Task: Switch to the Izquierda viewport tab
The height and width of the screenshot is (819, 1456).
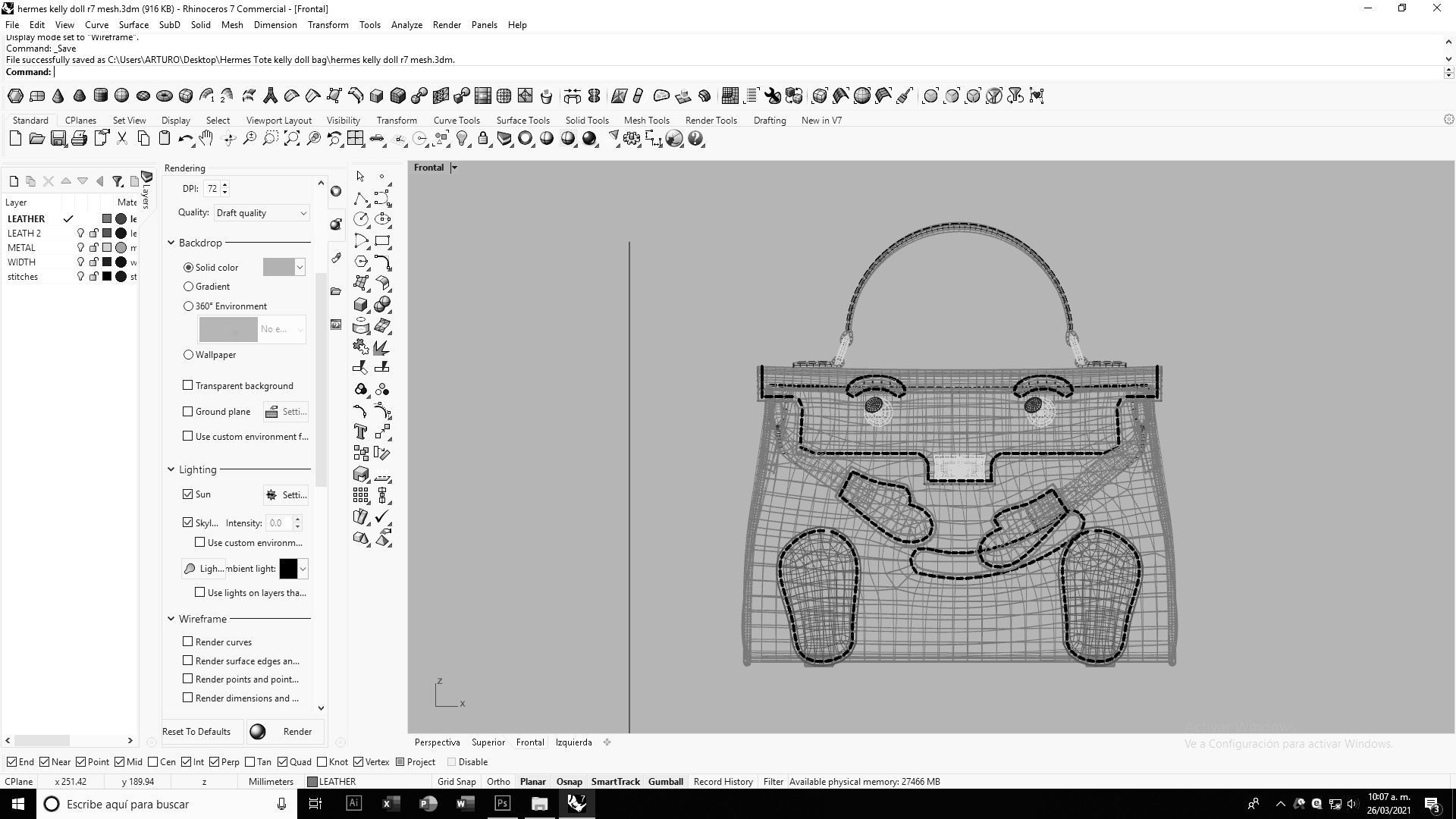Action: click(573, 742)
